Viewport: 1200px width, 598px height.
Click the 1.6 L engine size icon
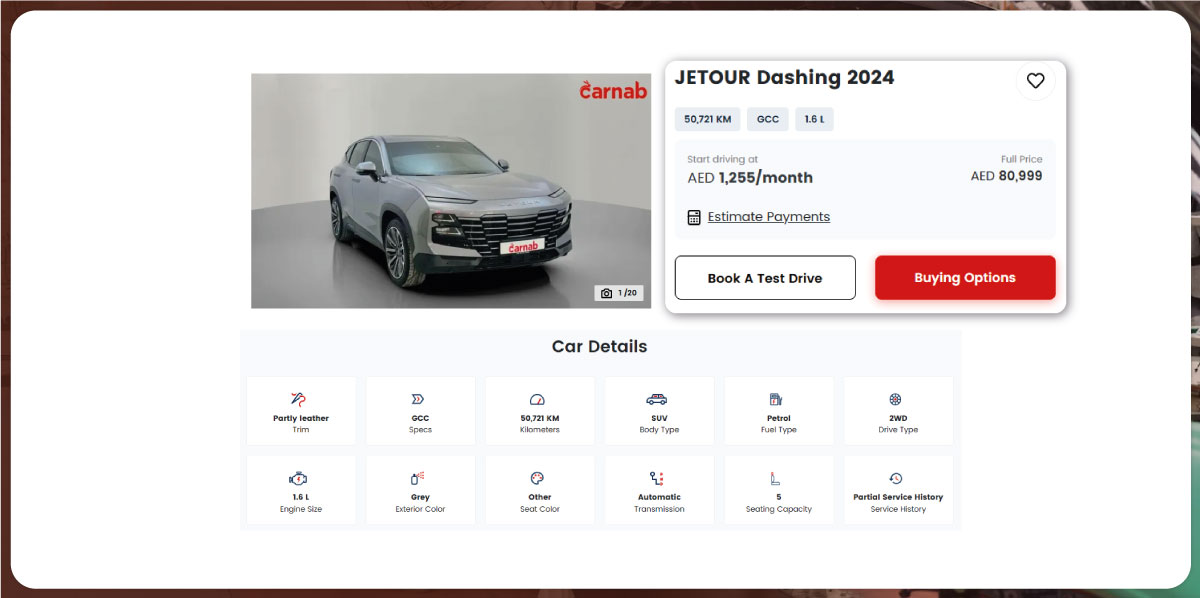(x=300, y=479)
